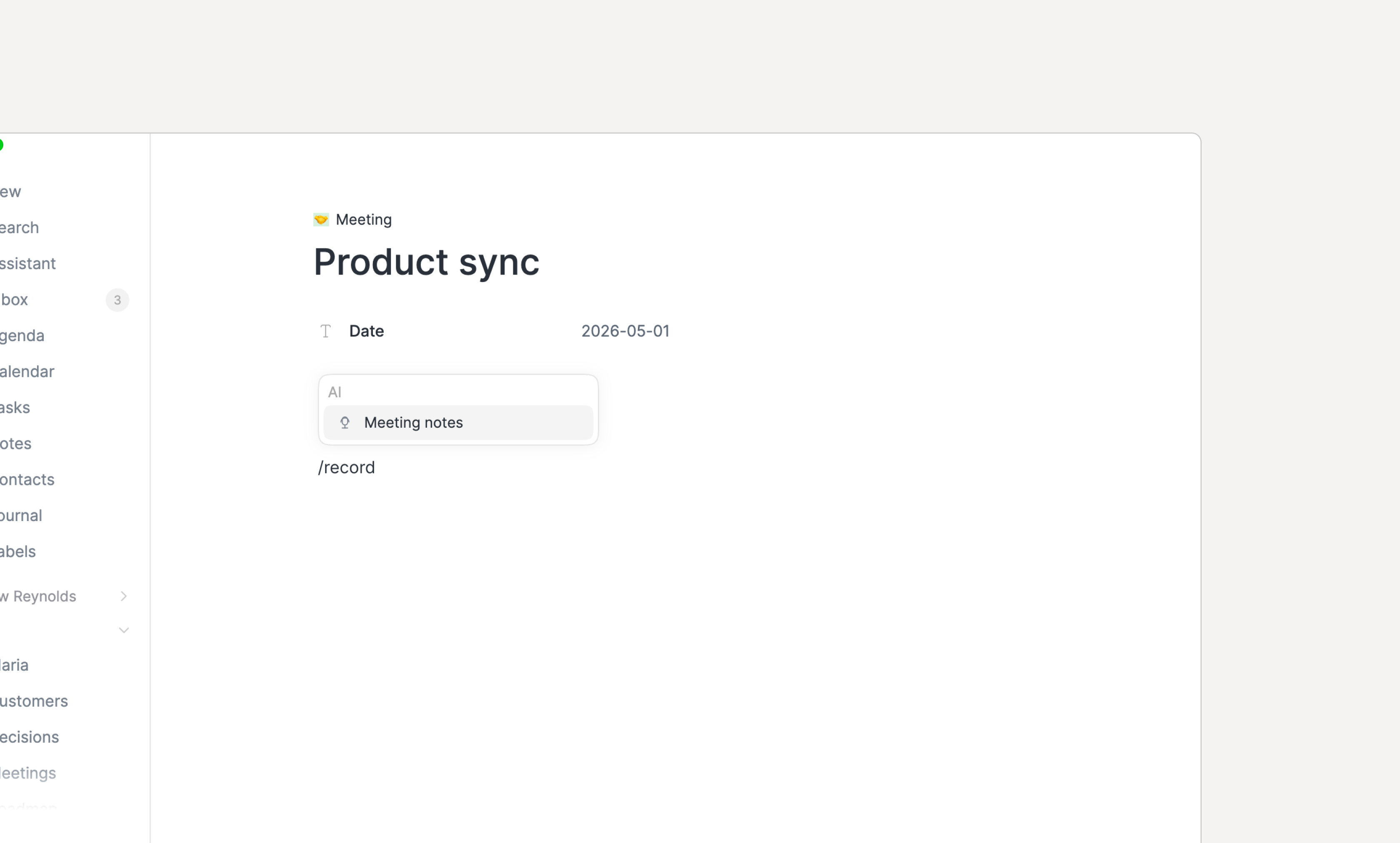
Task: Open Contacts in the sidebar
Action: (27, 479)
